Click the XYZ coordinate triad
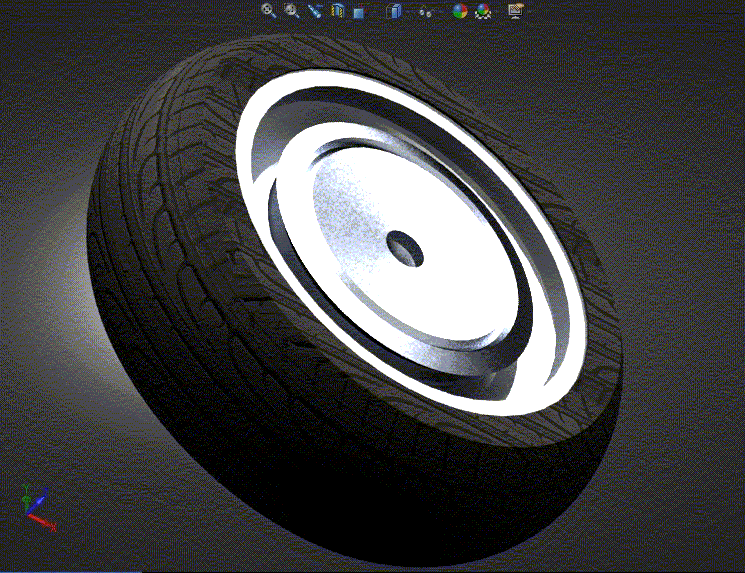Screen dimensions: 745x573 tap(38, 507)
